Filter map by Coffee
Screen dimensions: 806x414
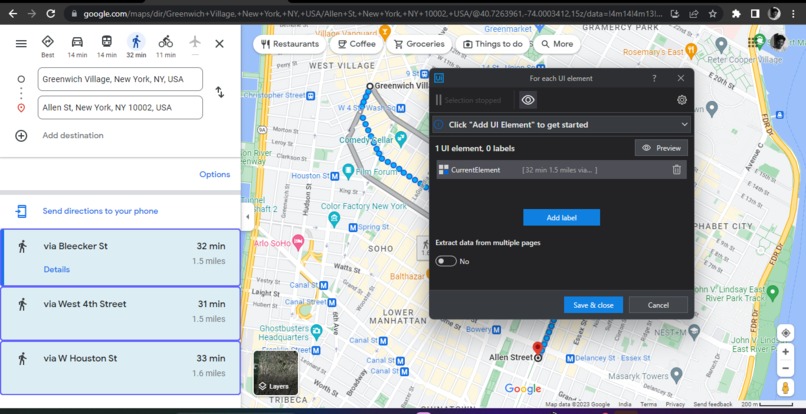[357, 44]
